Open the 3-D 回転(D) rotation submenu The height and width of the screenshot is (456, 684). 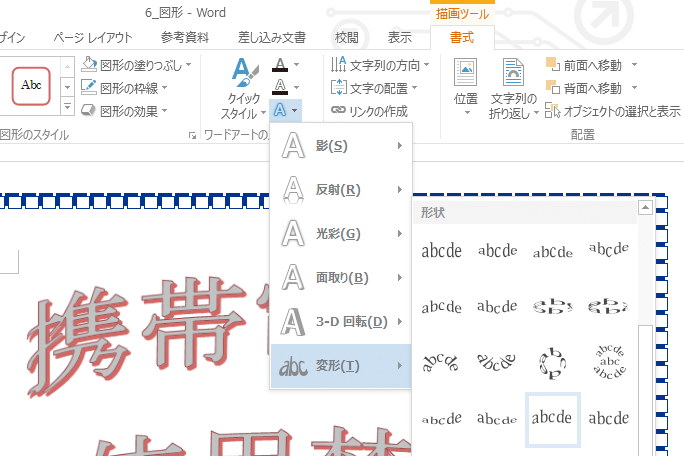[341, 322]
